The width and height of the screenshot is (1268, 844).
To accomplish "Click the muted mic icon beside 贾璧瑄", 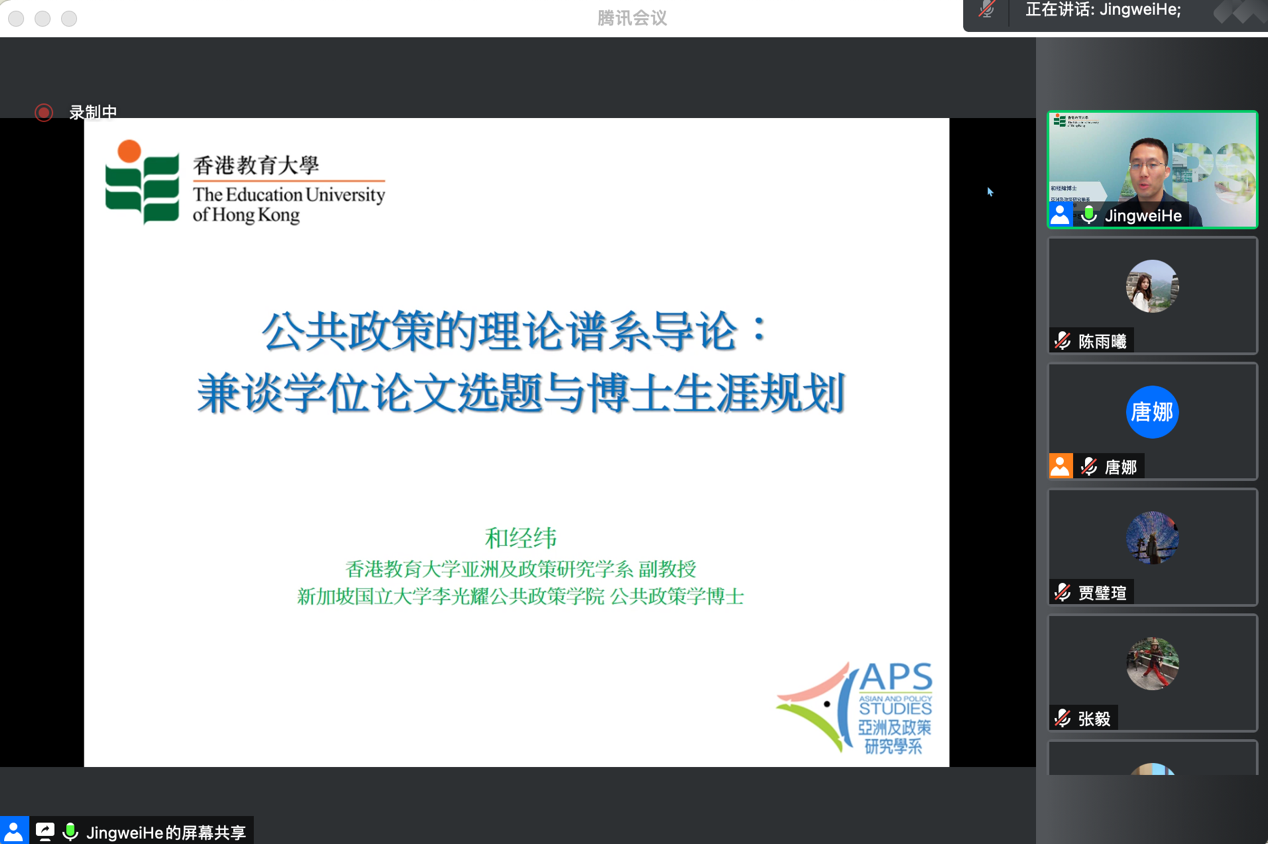I will pos(1062,593).
